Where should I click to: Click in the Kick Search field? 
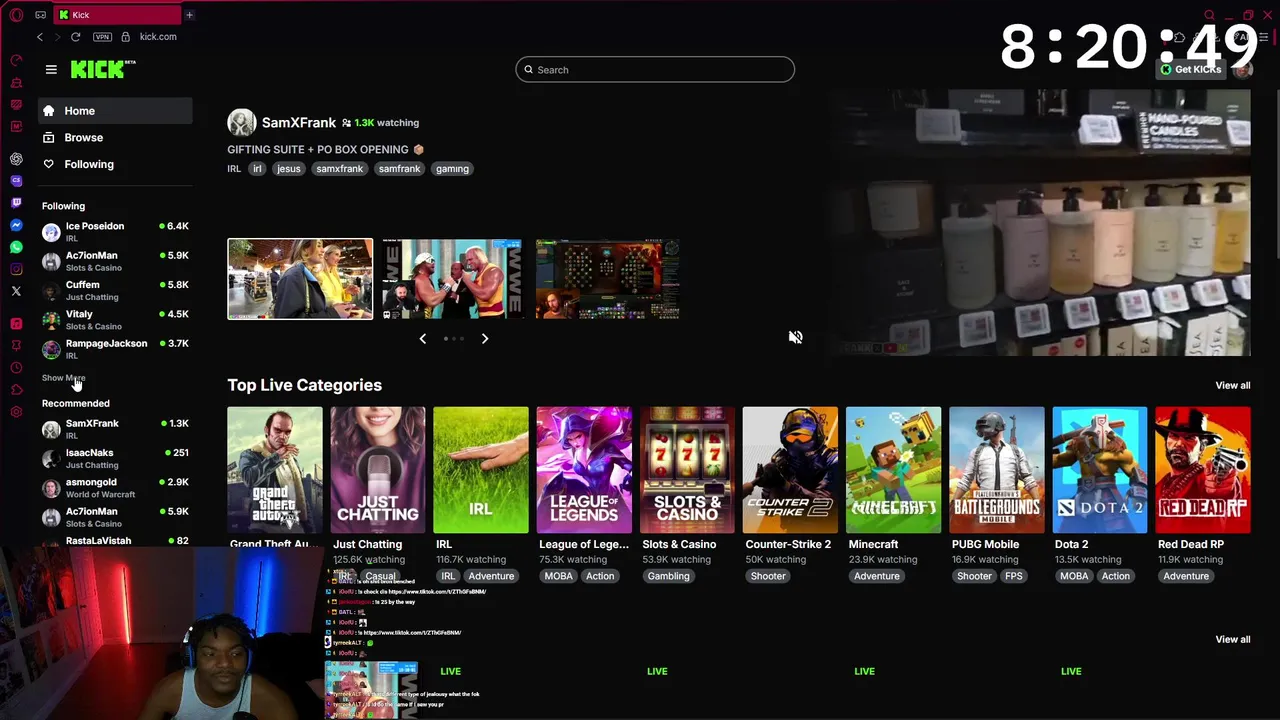pyautogui.click(x=655, y=70)
